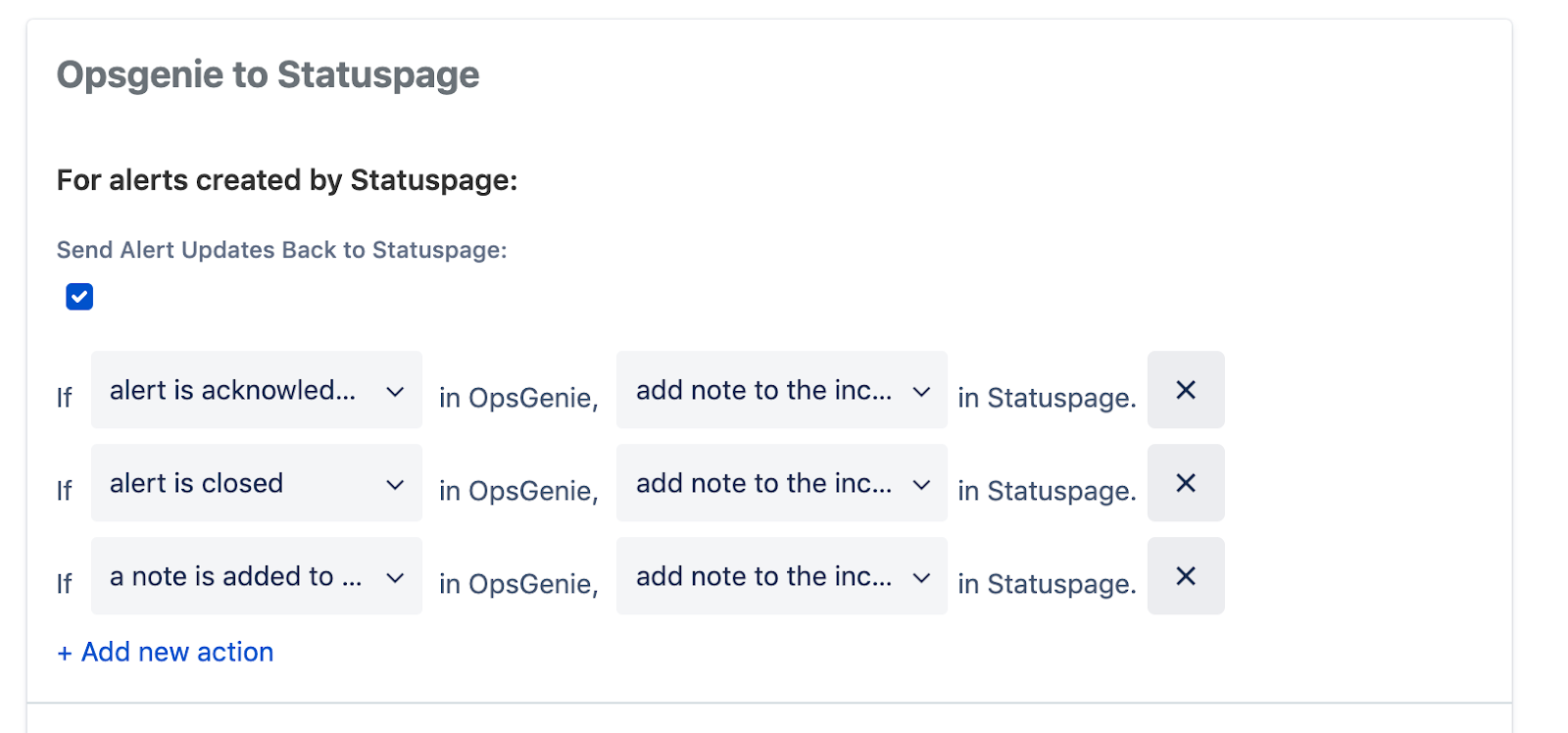Screen dimensions: 1568x733
Task: Click chevron on second "add note" Statuspage selector
Action: pos(920,483)
